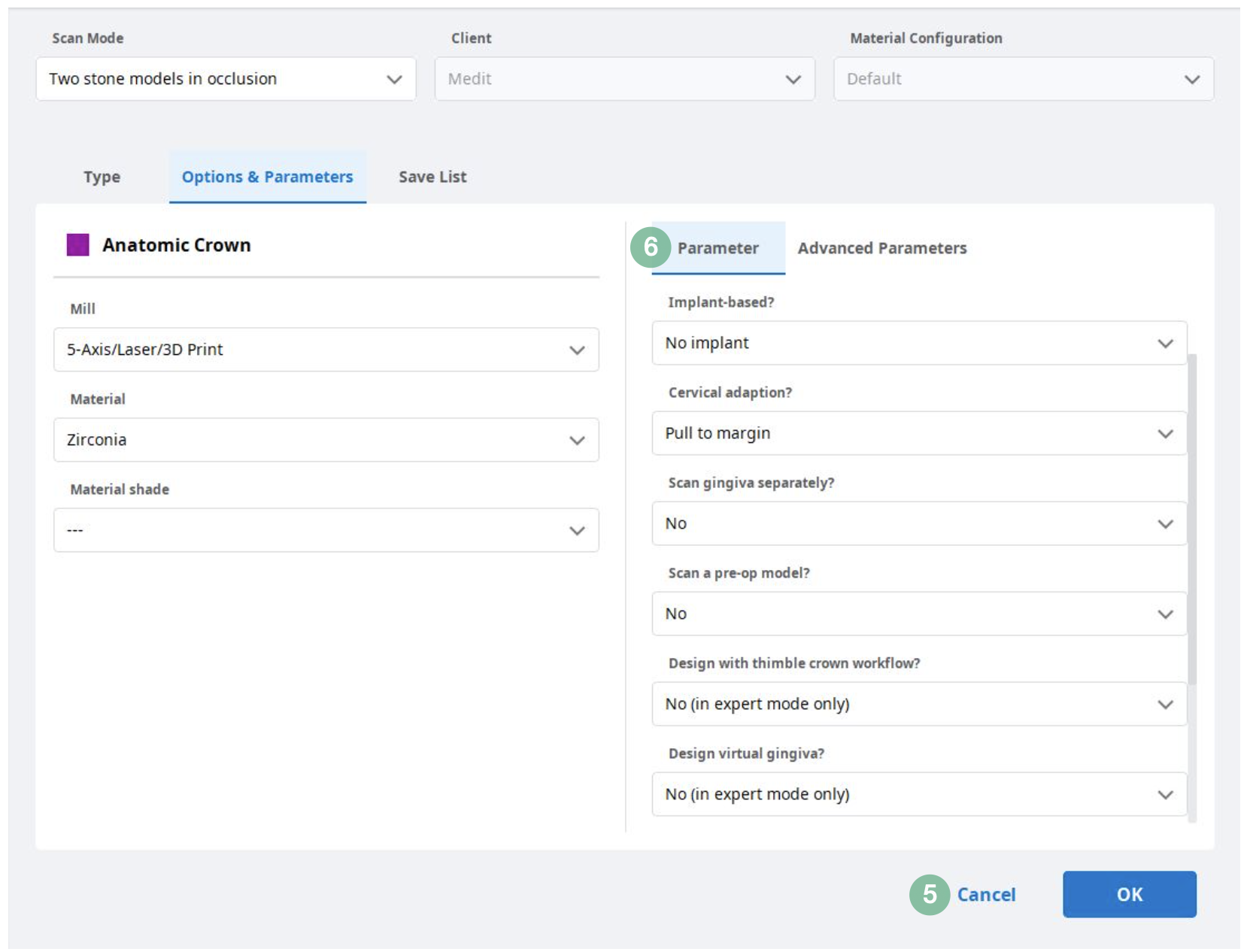Expand the Material dropdown showing Zirconia
The width and height of the screenshot is (1247, 952).
click(326, 440)
